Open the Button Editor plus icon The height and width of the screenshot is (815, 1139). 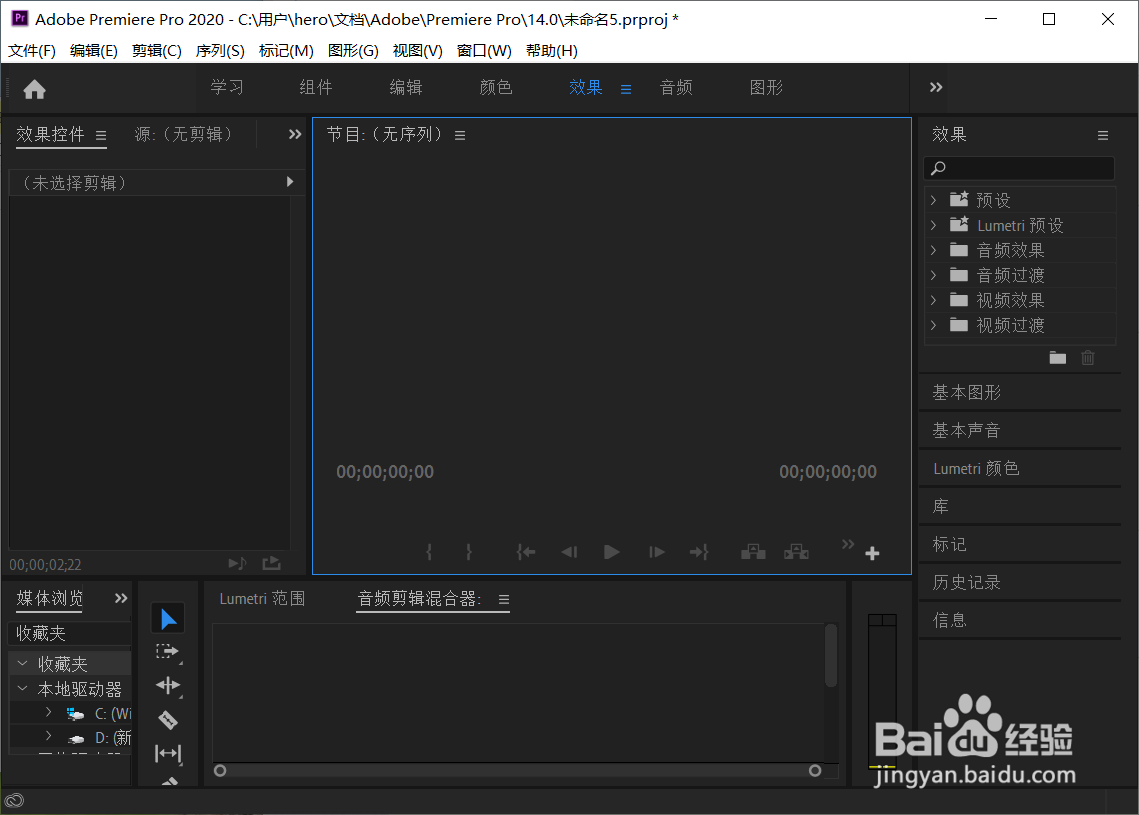[872, 554]
